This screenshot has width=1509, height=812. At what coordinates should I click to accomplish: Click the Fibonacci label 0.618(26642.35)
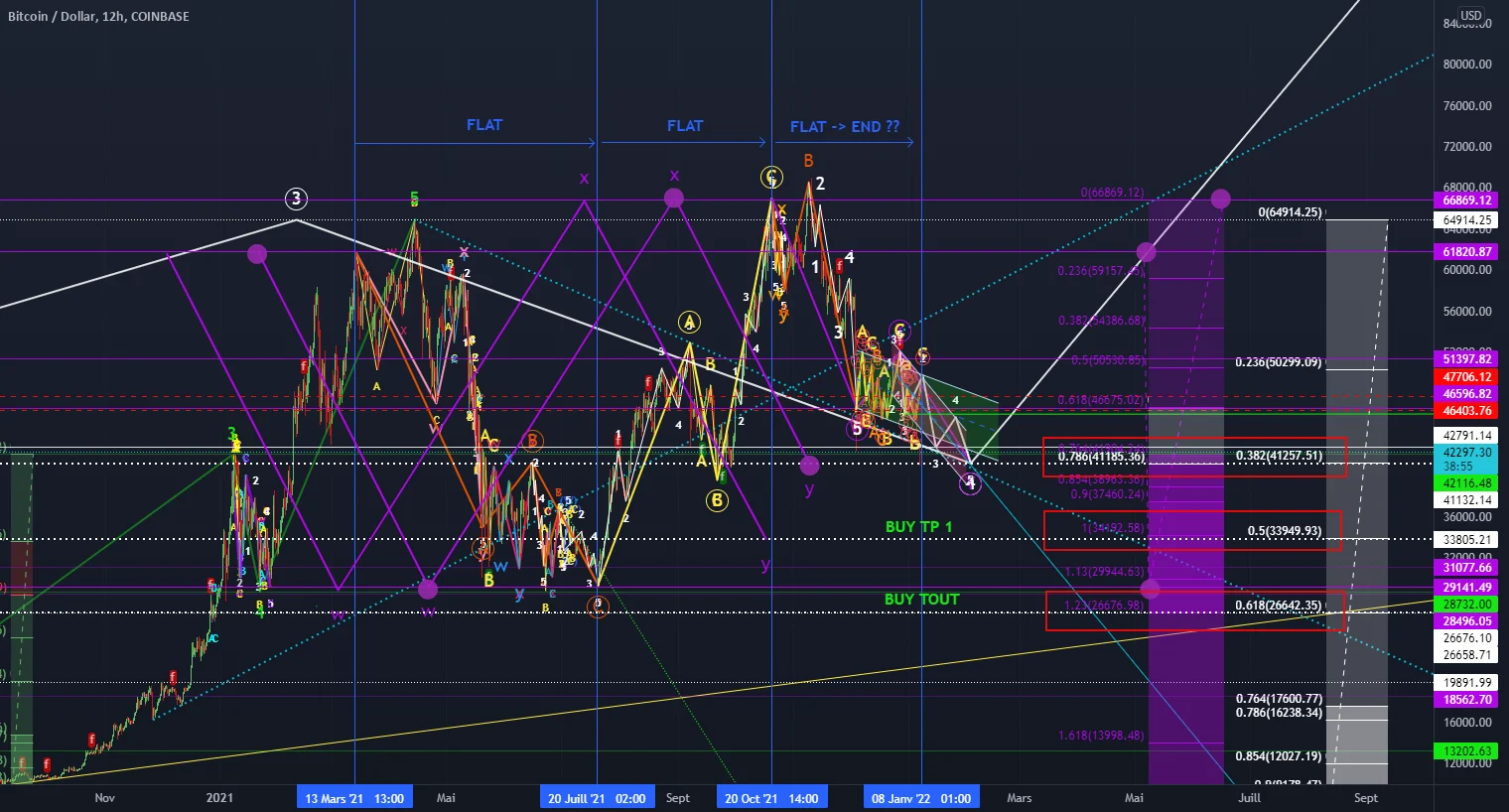pyautogui.click(x=1279, y=606)
